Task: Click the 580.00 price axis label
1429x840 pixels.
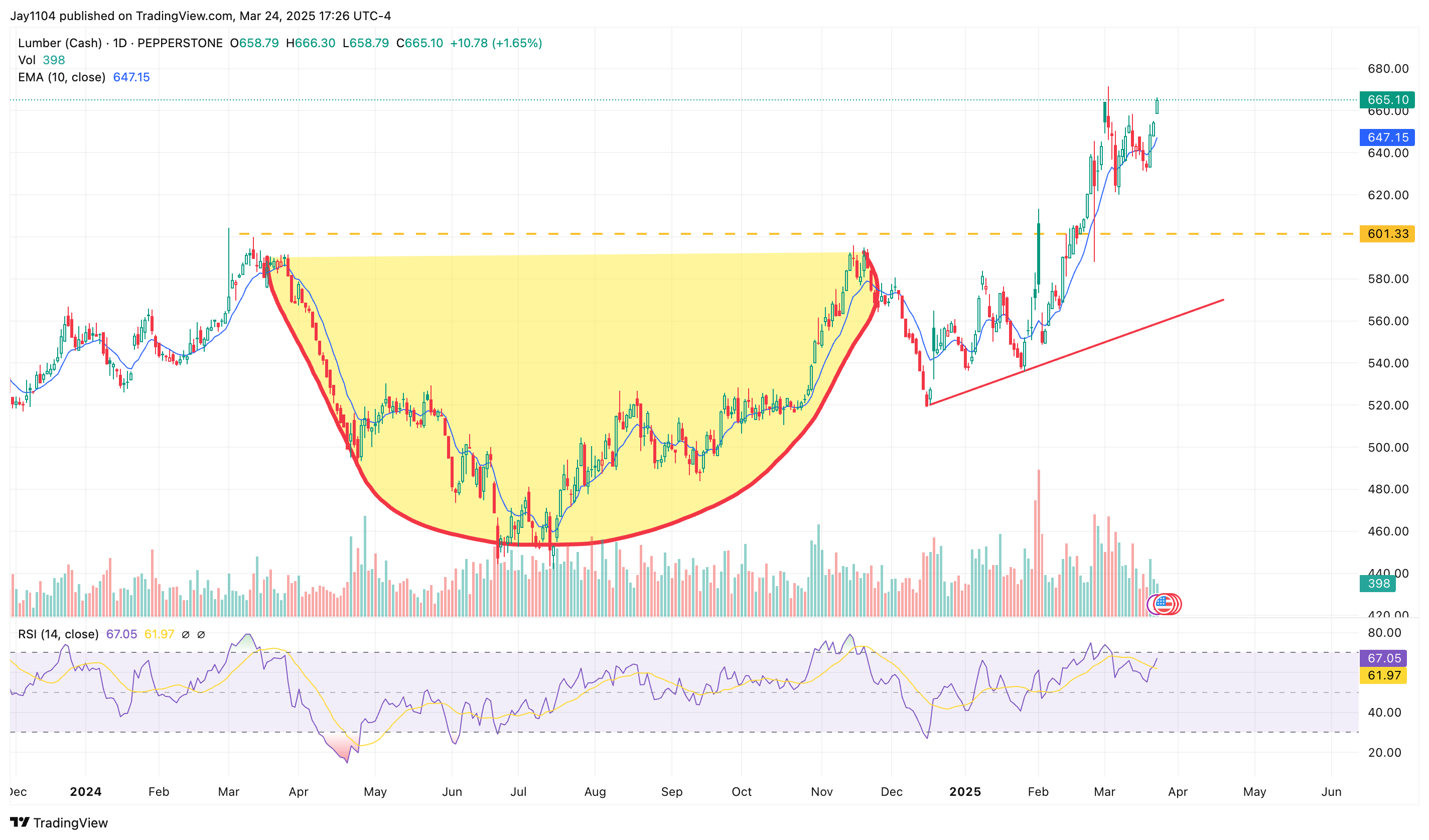Action: 1387,279
